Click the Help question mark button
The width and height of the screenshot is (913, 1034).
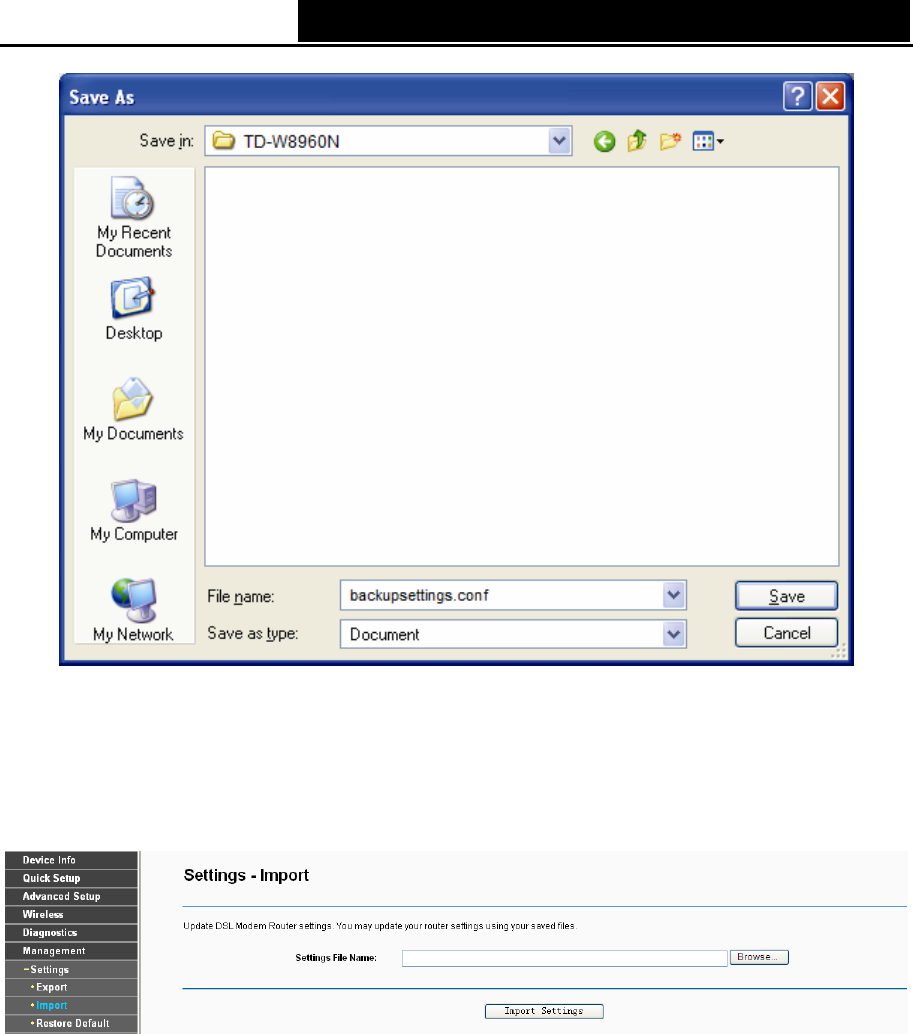798,96
